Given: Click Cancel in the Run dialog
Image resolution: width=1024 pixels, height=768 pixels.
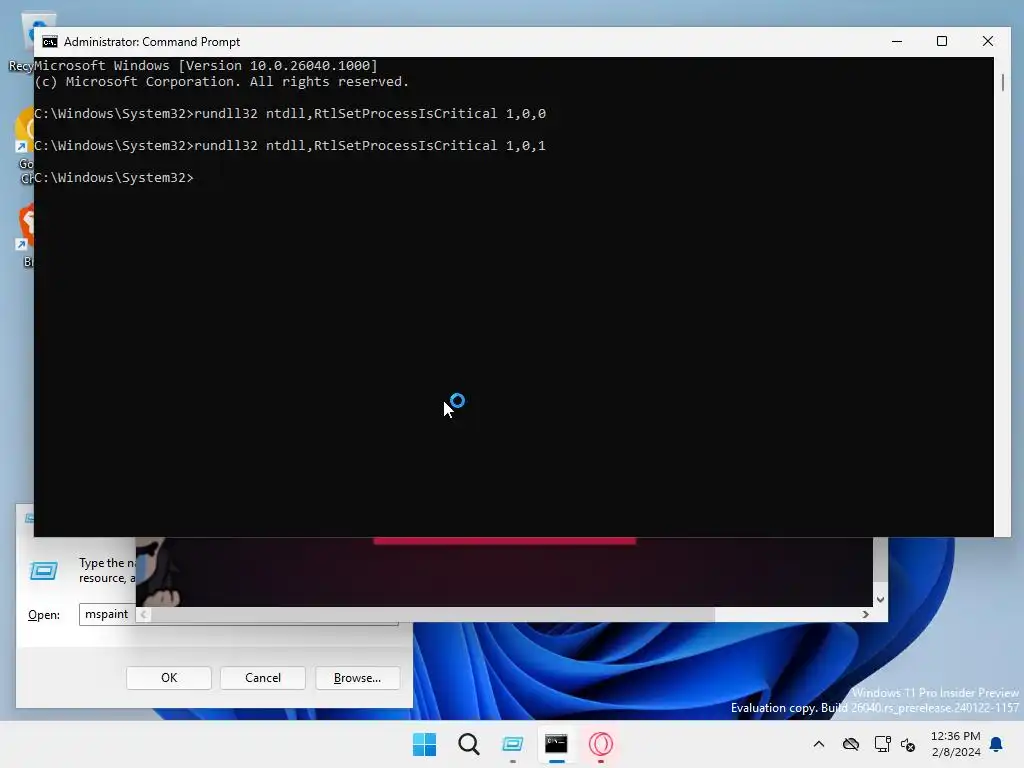Looking at the screenshot, I should click(263, 678).
